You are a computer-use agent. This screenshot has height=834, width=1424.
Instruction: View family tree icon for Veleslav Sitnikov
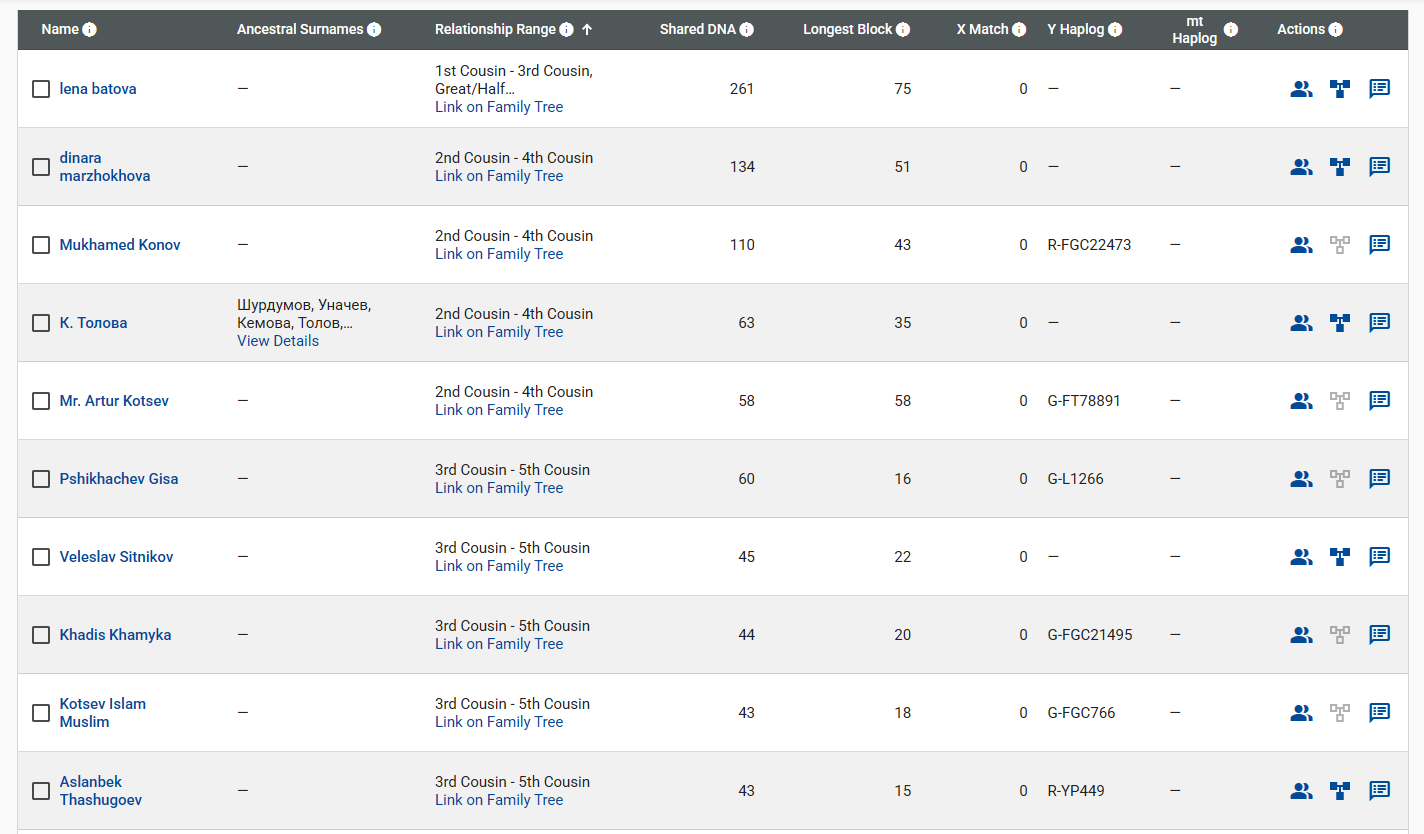click(1340, 557)
